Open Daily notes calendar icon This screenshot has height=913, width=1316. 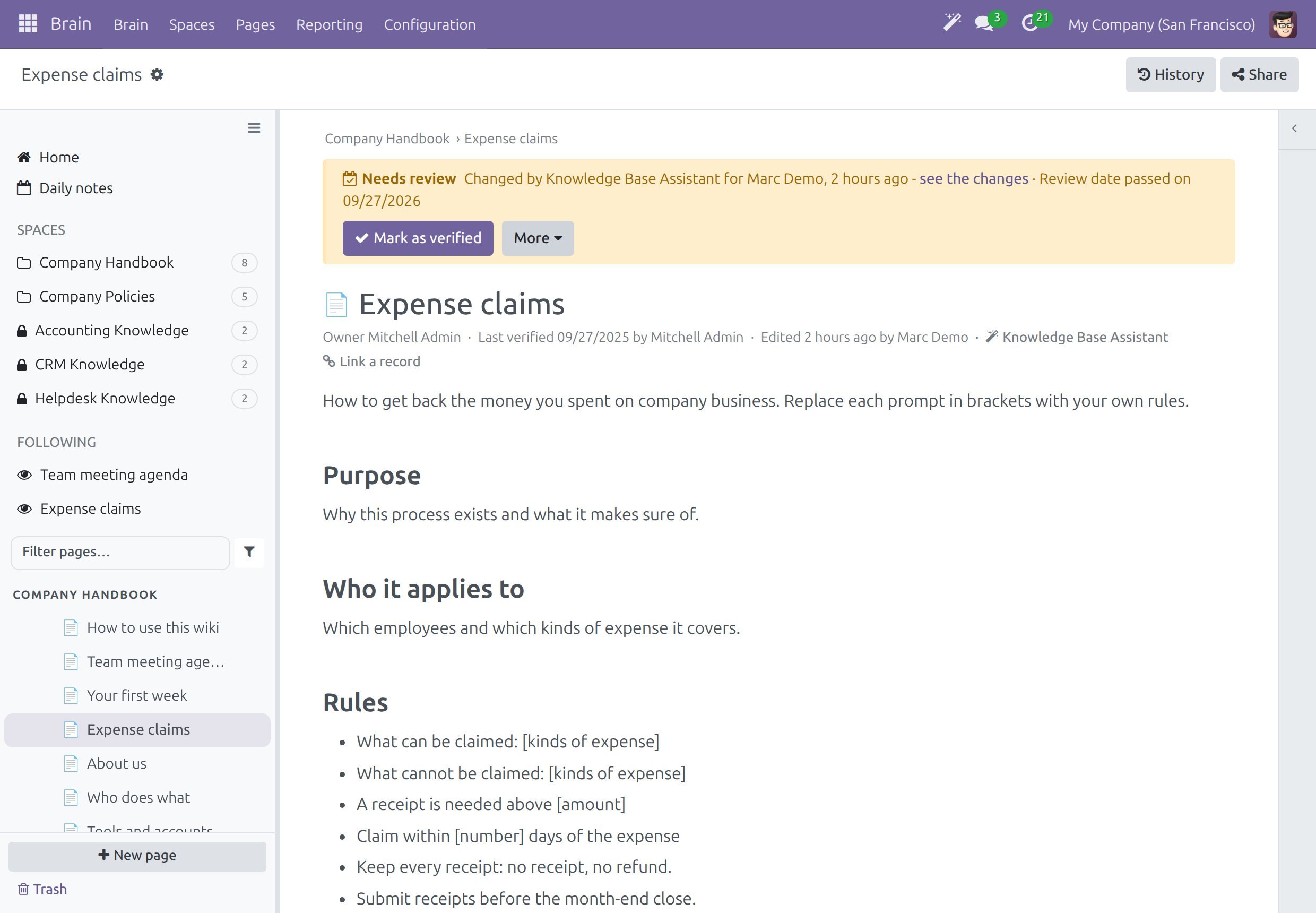(24, 188)
